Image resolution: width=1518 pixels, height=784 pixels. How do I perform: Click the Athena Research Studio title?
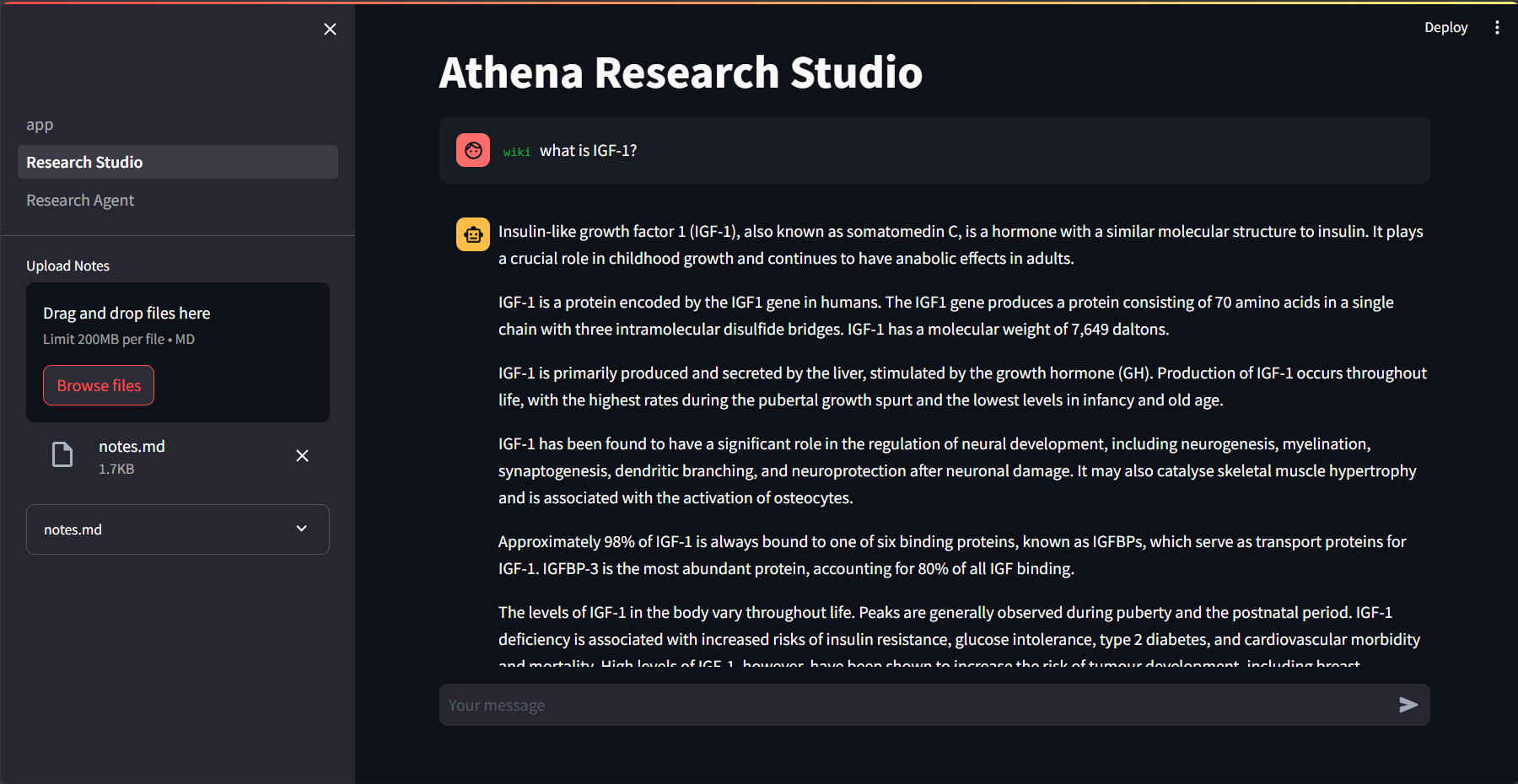tap(680, 72)
